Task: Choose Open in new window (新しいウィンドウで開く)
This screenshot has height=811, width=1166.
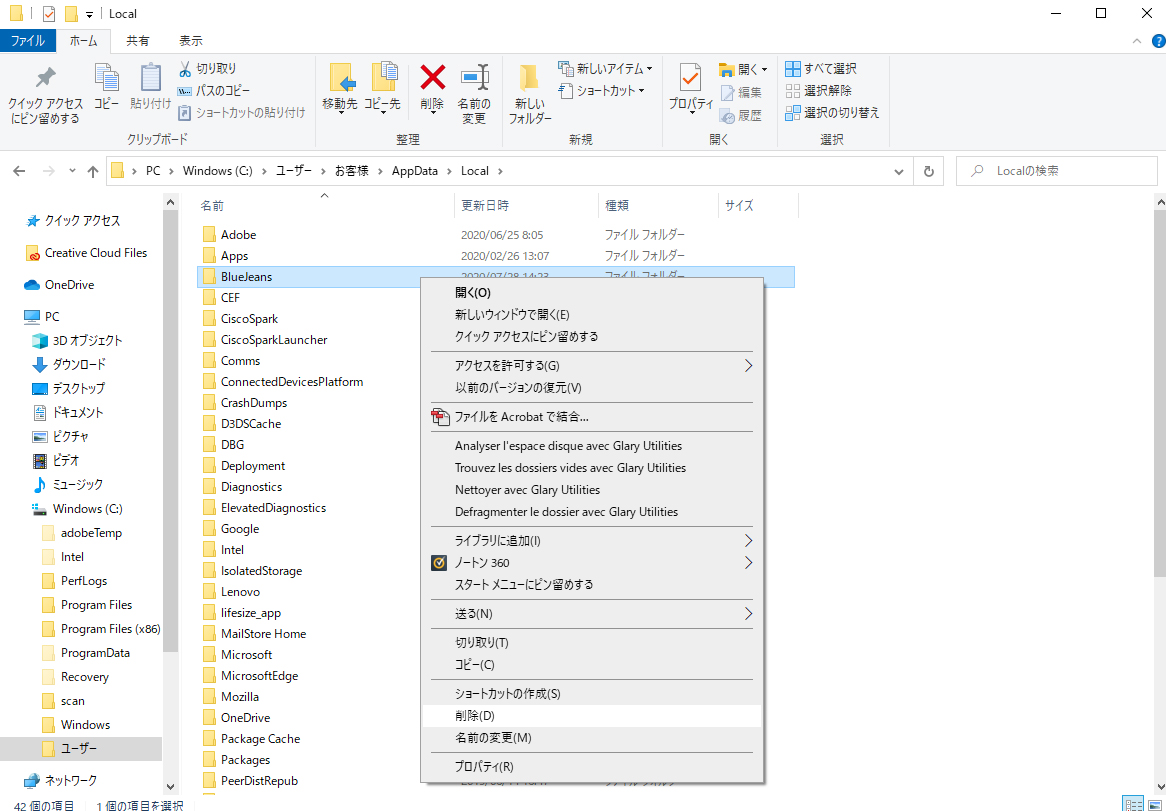Action: click(x=592, y=314)
